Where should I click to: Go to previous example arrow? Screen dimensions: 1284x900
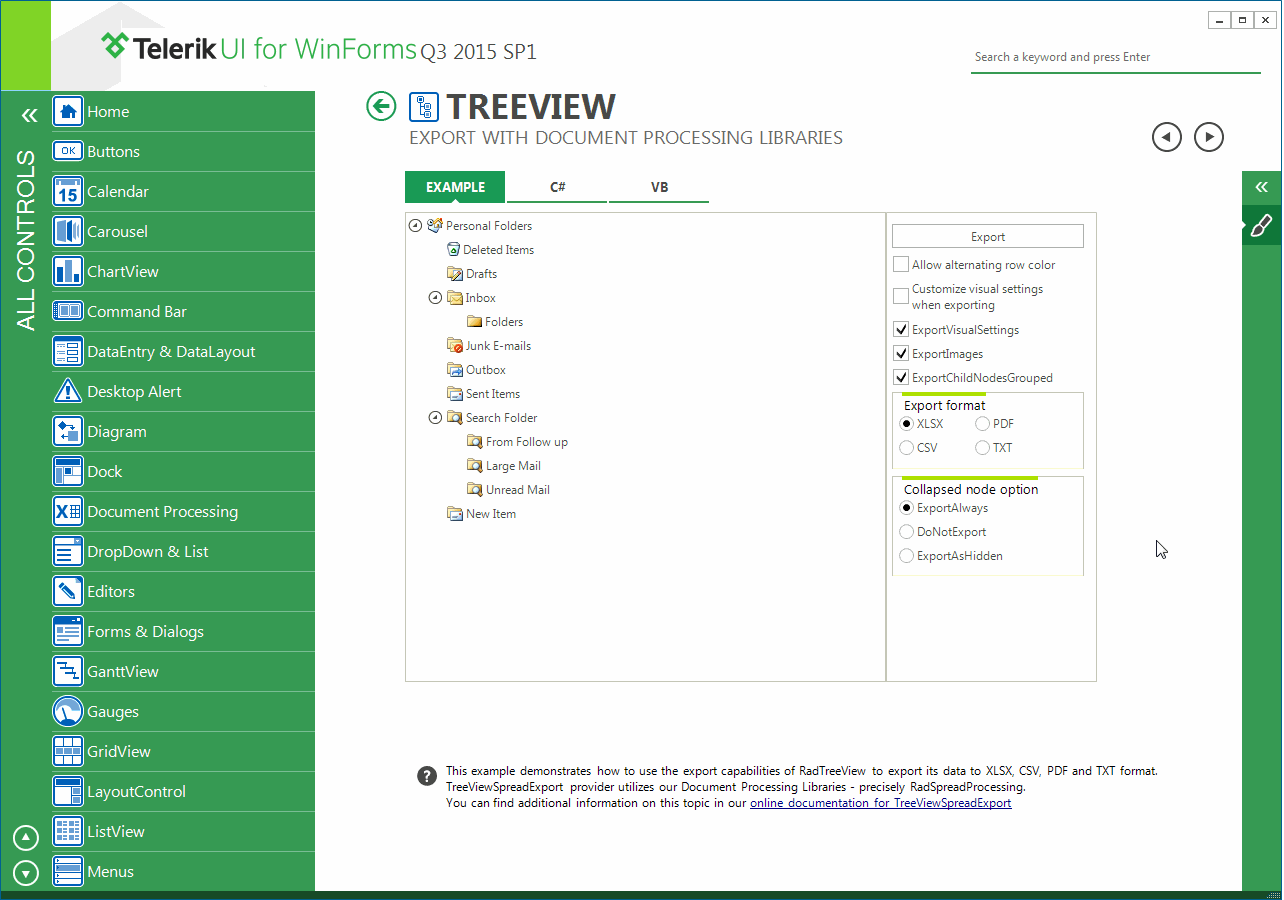coord(1167,137)
